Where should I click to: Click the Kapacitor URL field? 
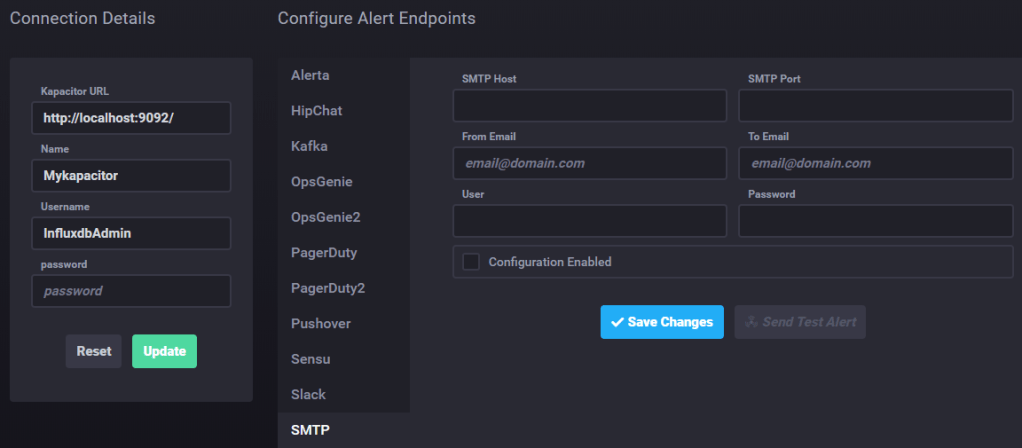(131, 117)
